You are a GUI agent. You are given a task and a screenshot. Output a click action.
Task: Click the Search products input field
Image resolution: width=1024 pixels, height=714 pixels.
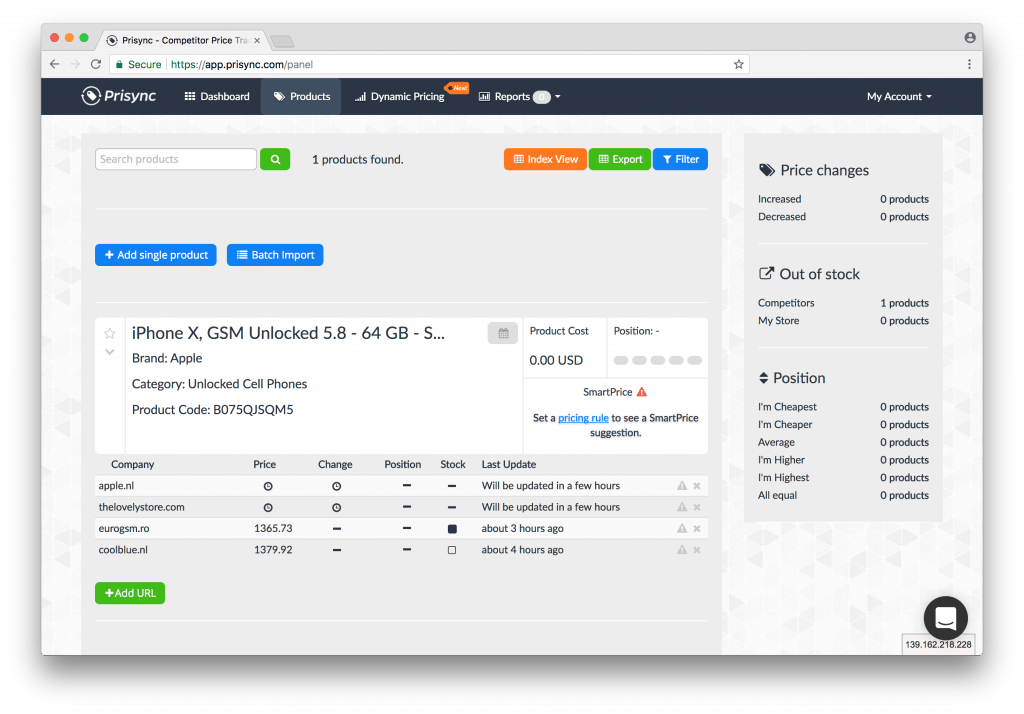coord(176,159)
